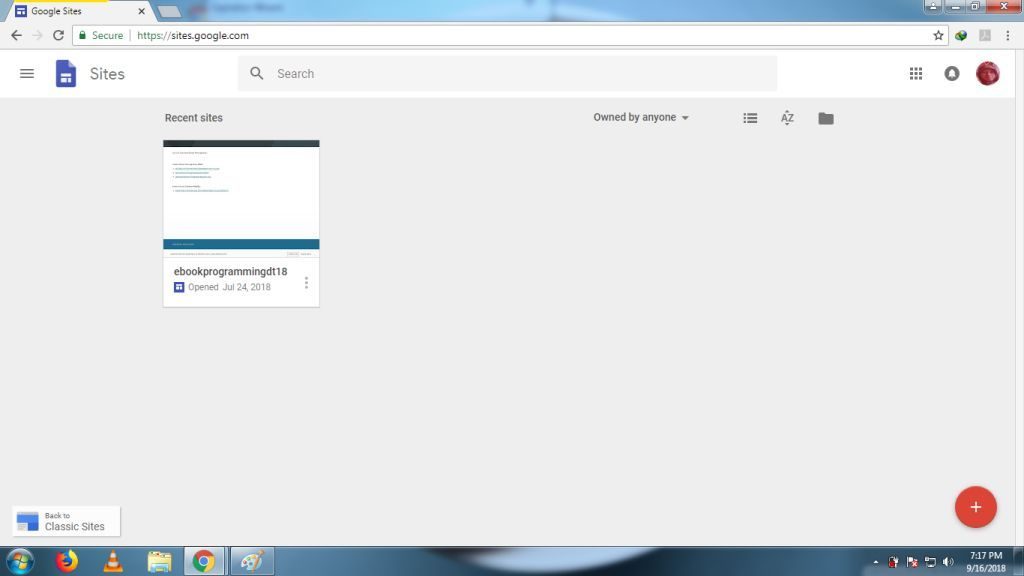Show hidden tray icons arrow
This screenshot has width=1024, height=576.
[x=876, y=562]
